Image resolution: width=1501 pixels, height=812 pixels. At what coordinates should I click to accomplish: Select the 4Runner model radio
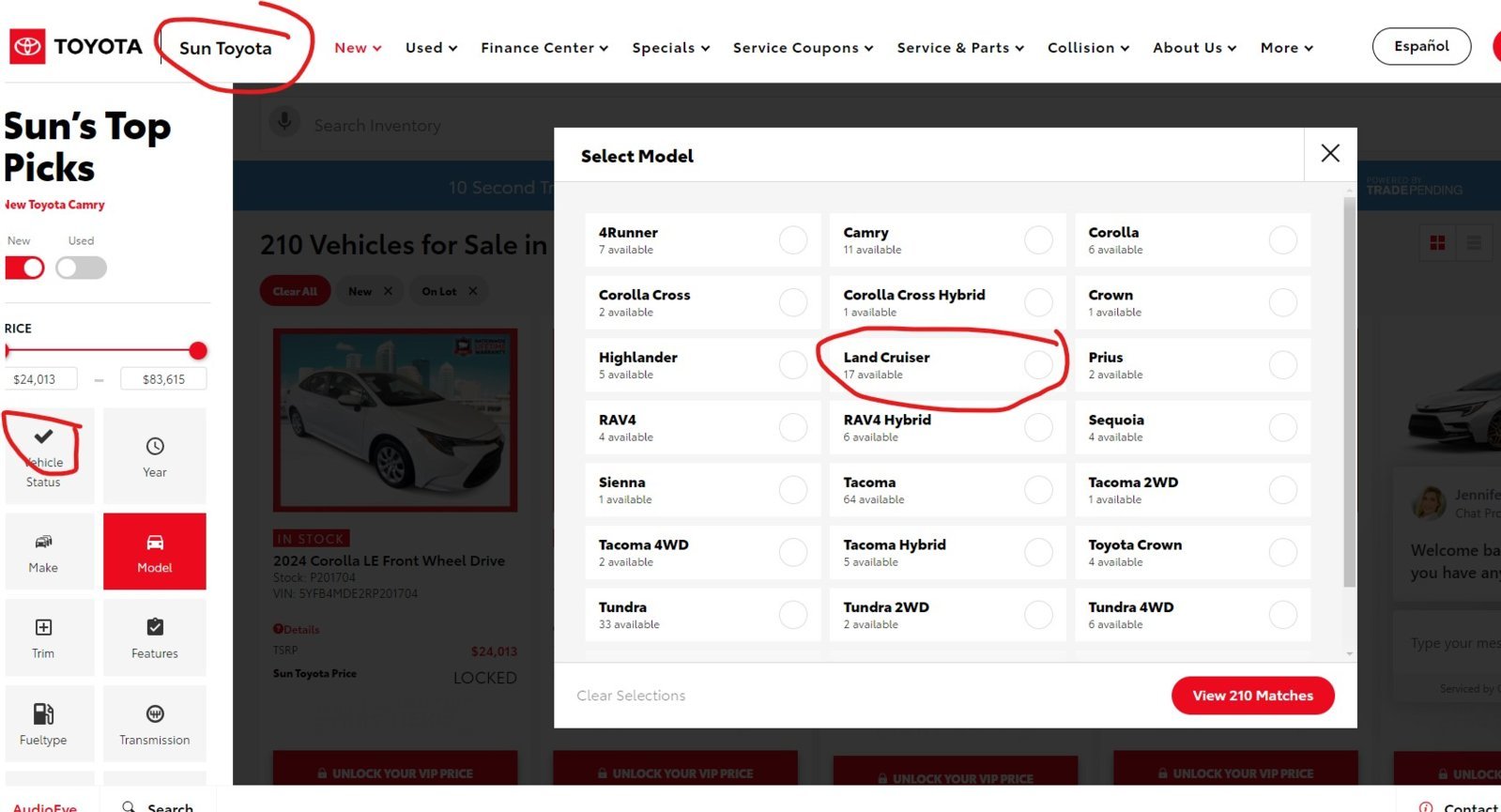(x=793, y=240)
